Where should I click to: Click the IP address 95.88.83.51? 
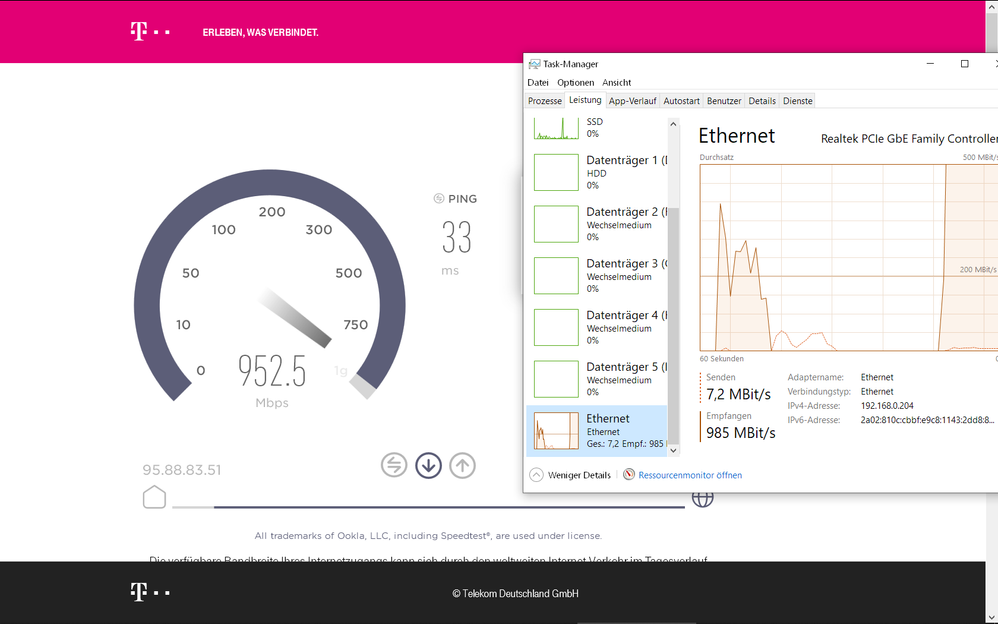181,470
